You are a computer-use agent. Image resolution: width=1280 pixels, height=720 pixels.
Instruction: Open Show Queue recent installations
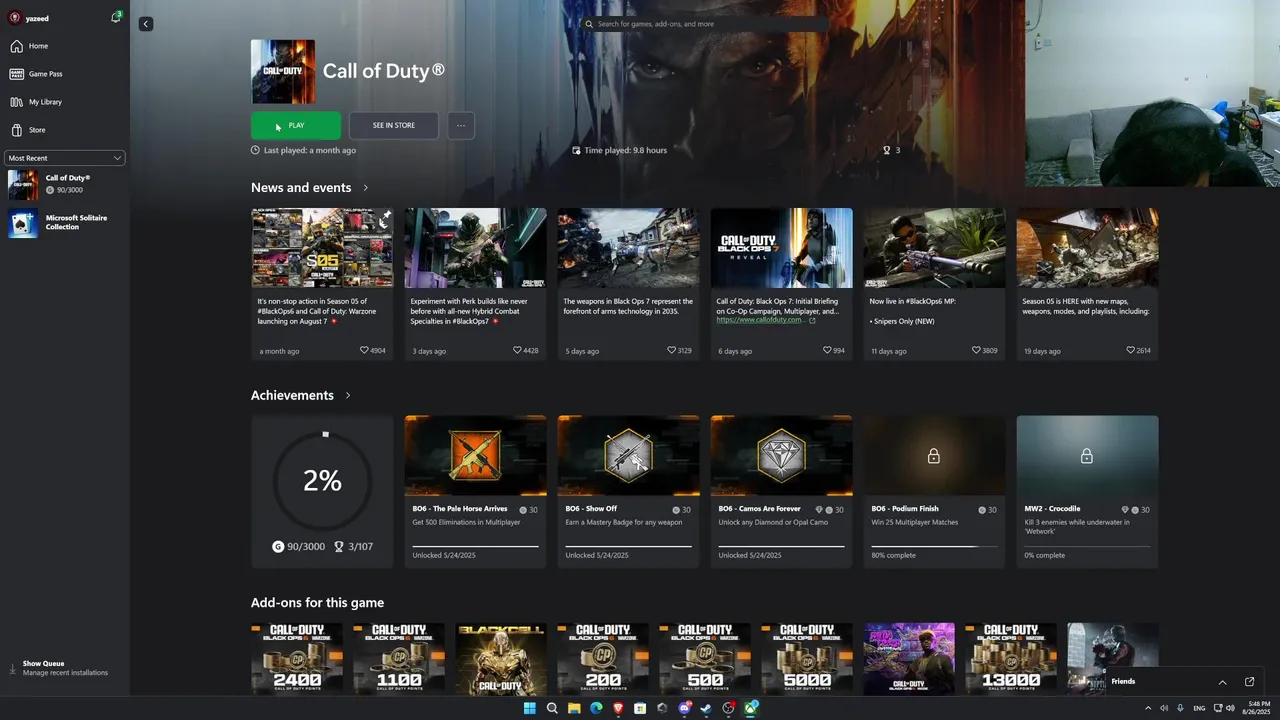(x=64, y=668)
